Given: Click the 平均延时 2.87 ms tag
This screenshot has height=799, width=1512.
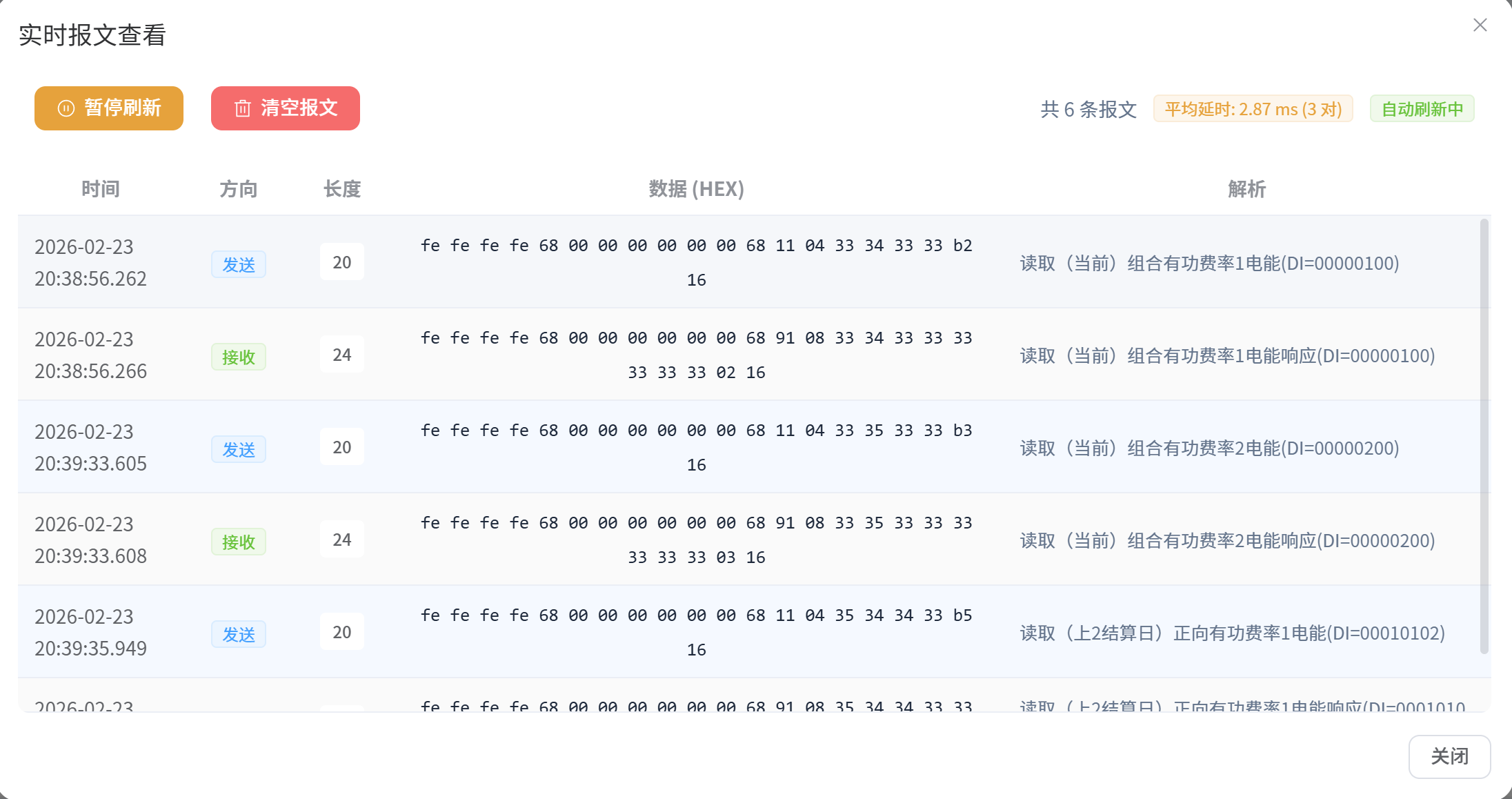Looking at the screenshot, I should coord(1253,109).
